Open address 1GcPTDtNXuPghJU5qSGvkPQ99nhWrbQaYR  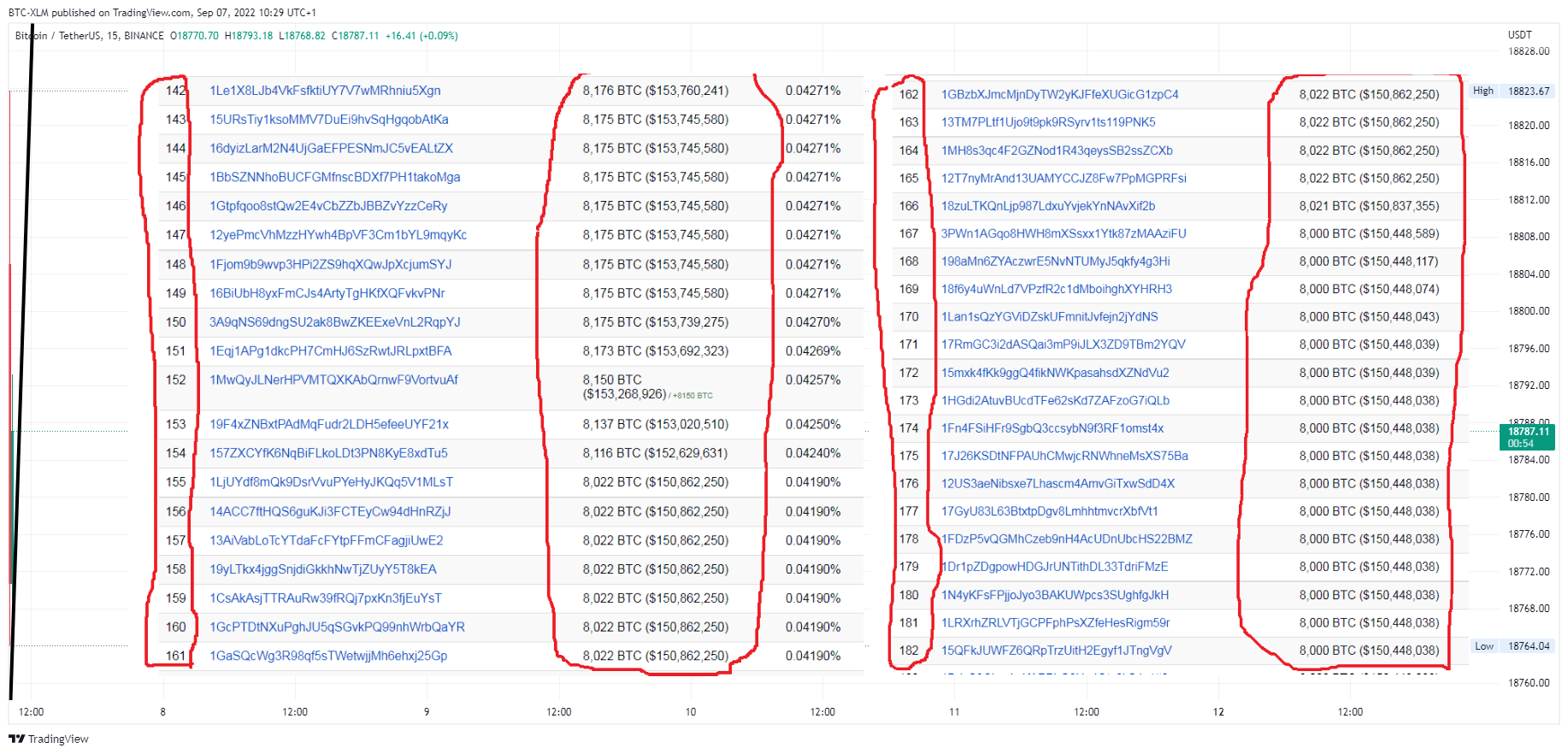point(337,627)
